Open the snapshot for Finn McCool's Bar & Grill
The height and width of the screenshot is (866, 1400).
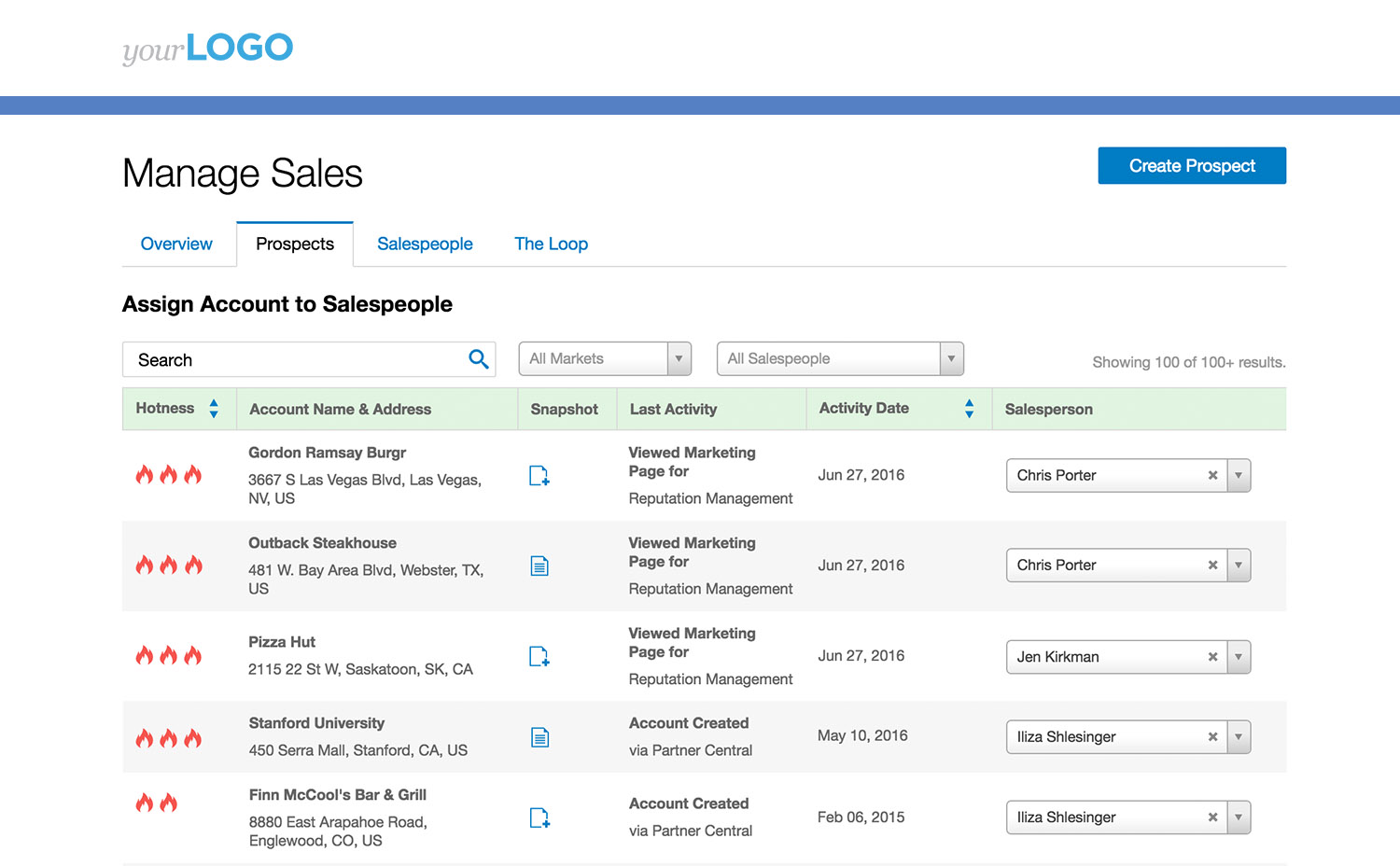539,817
